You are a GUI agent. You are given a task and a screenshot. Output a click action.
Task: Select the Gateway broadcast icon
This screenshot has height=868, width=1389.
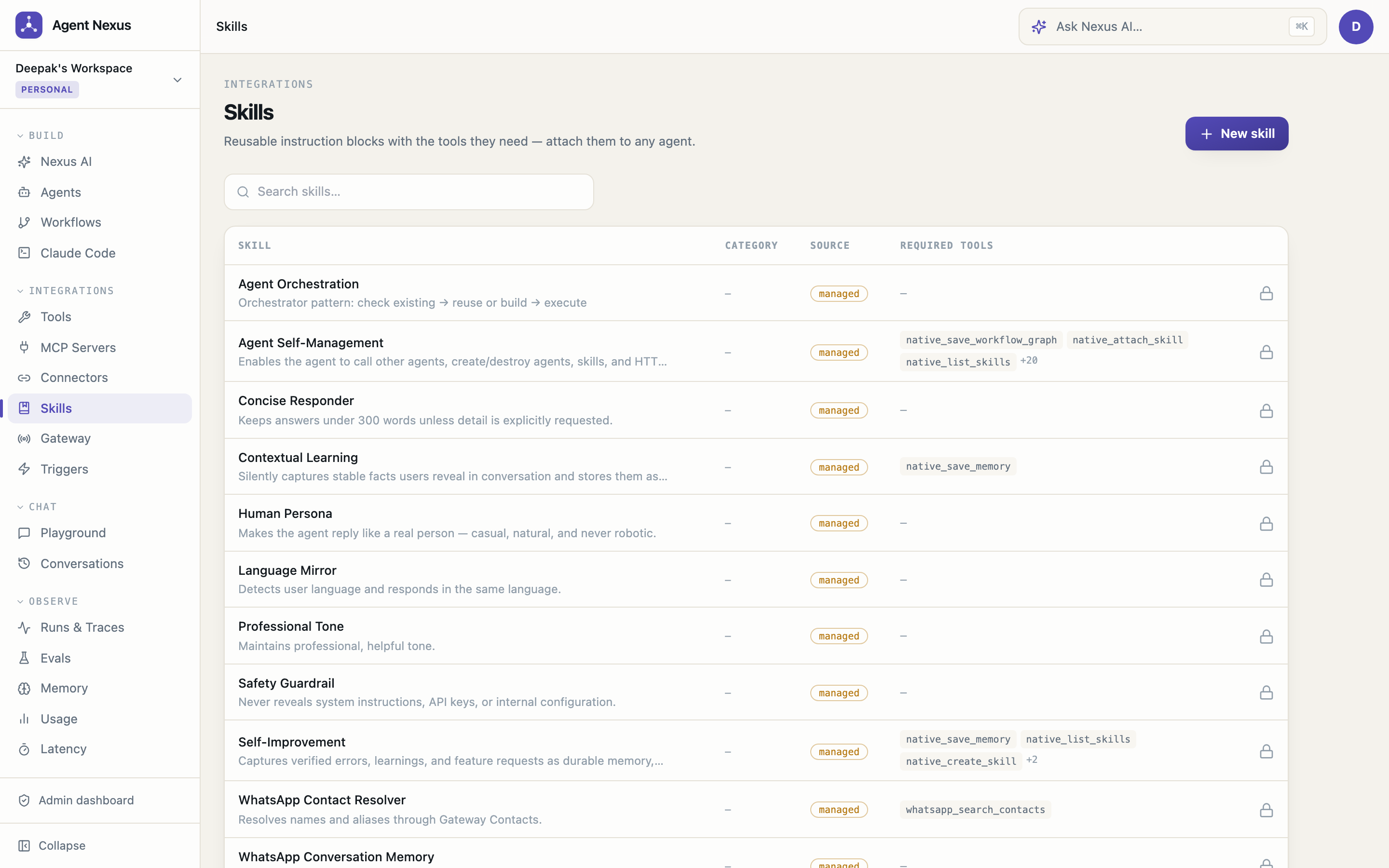[24, 439]
